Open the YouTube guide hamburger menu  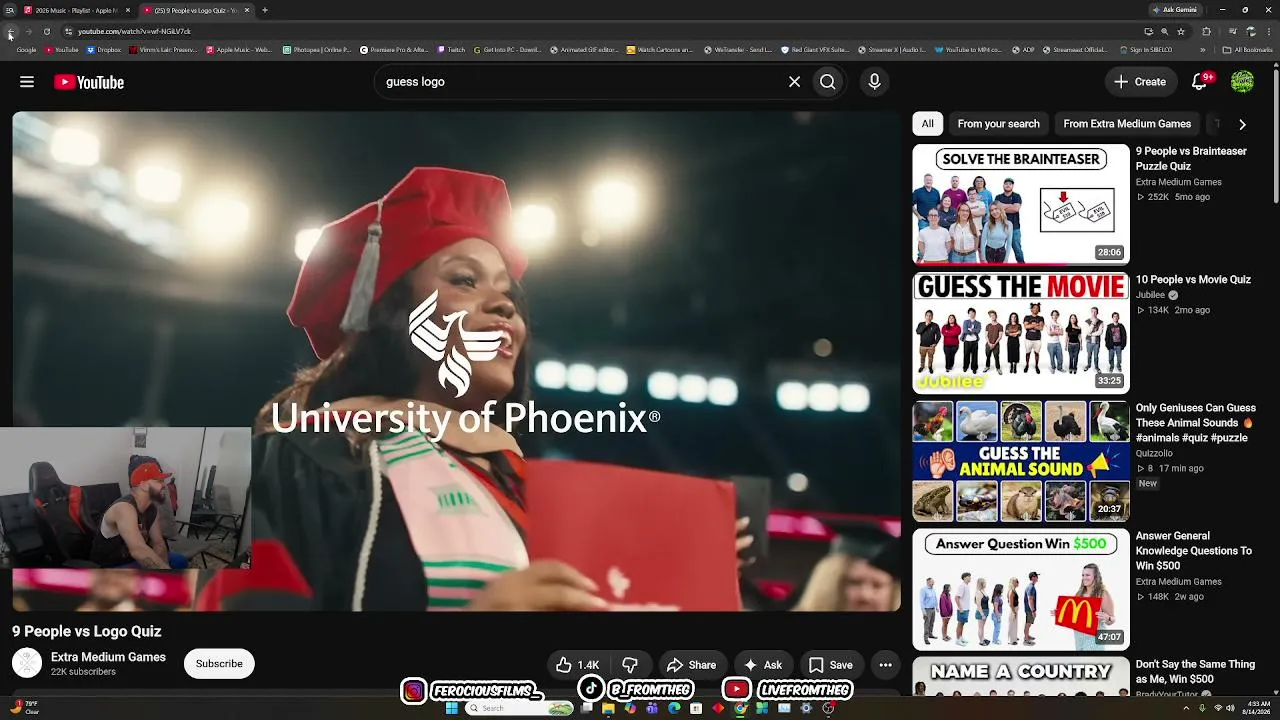[27, 82]
